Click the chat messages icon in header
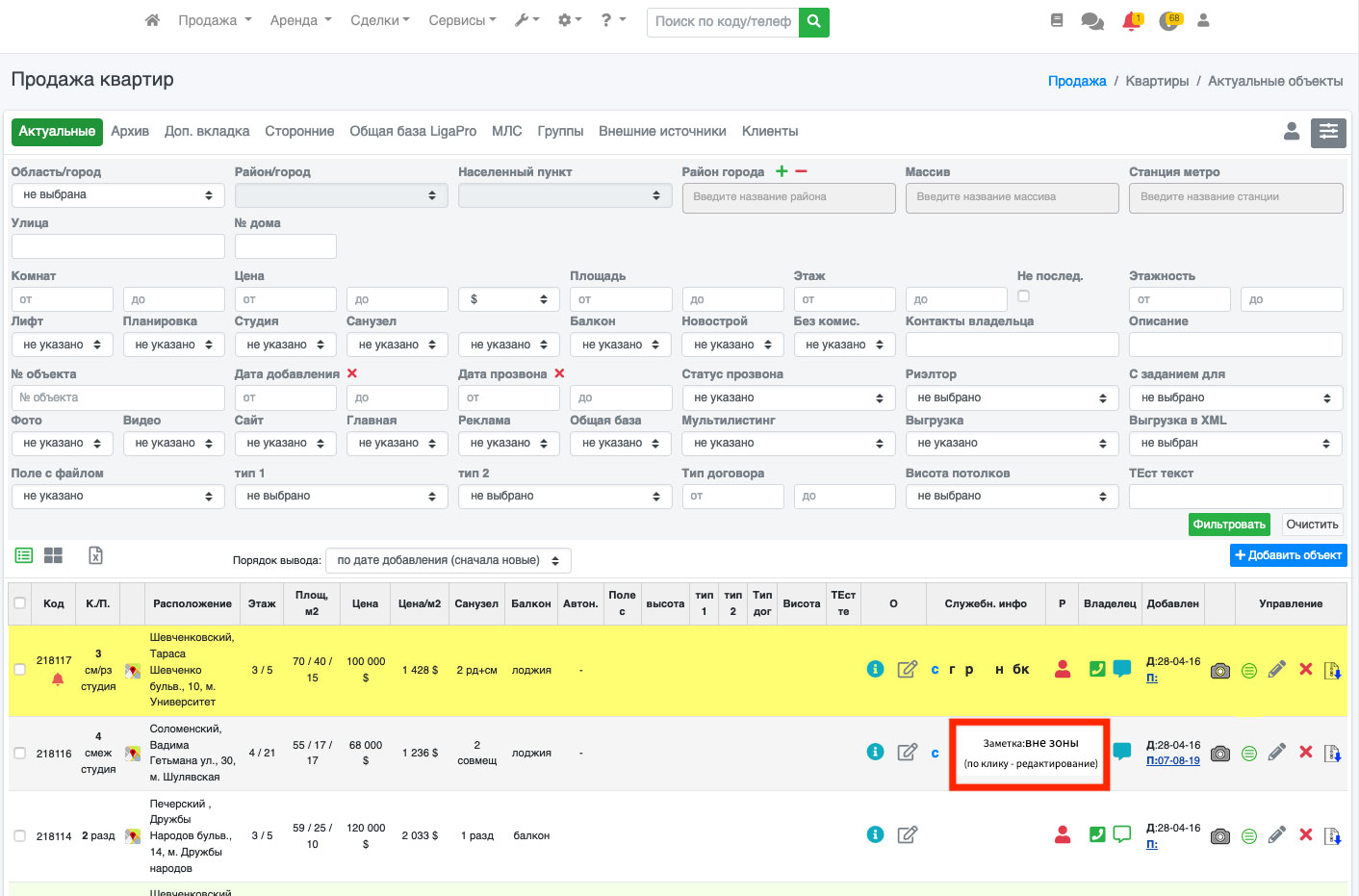The height and width of the screenshot is (896, 1359). click(1091, 21)
